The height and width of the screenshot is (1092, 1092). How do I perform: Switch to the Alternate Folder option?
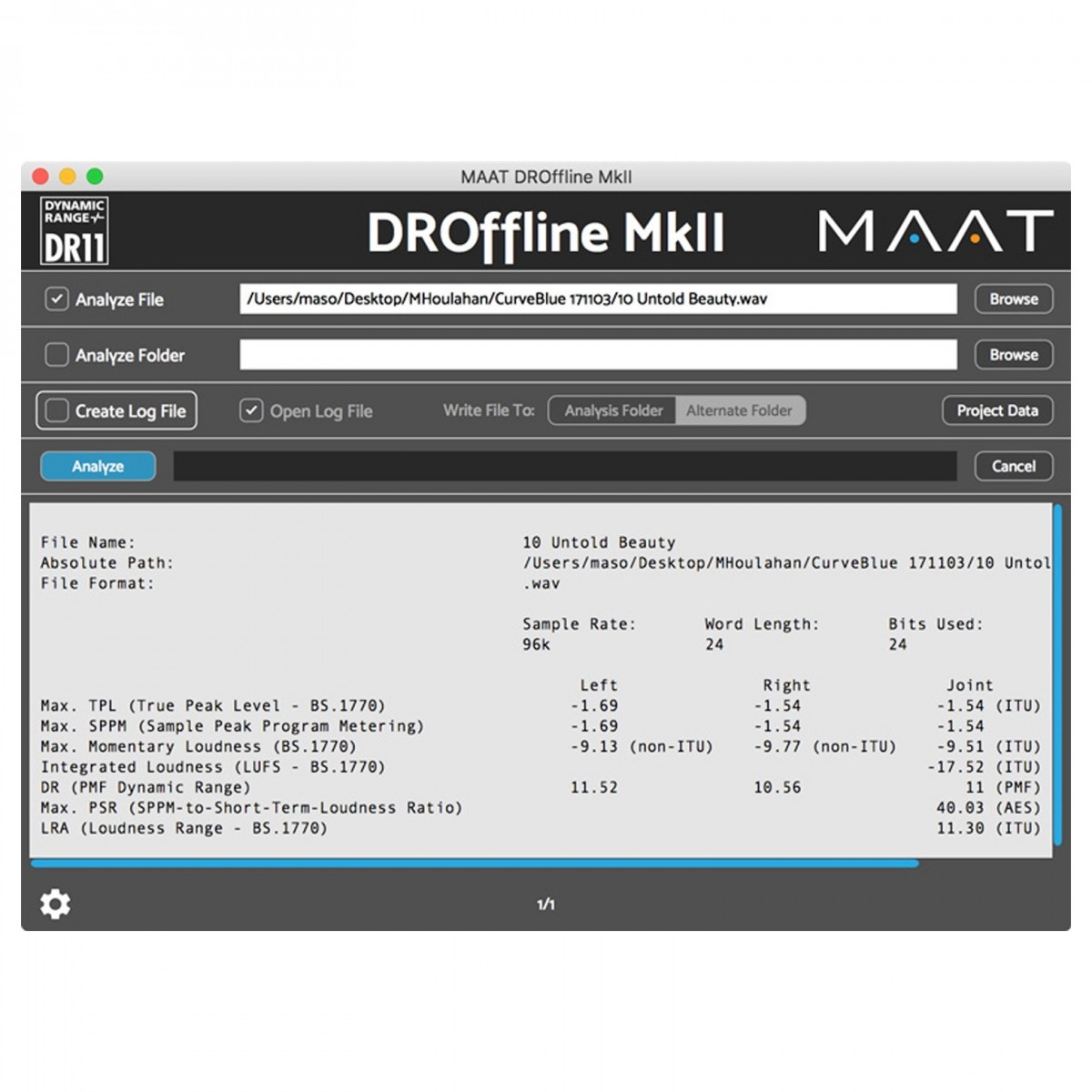coord(739,411)
